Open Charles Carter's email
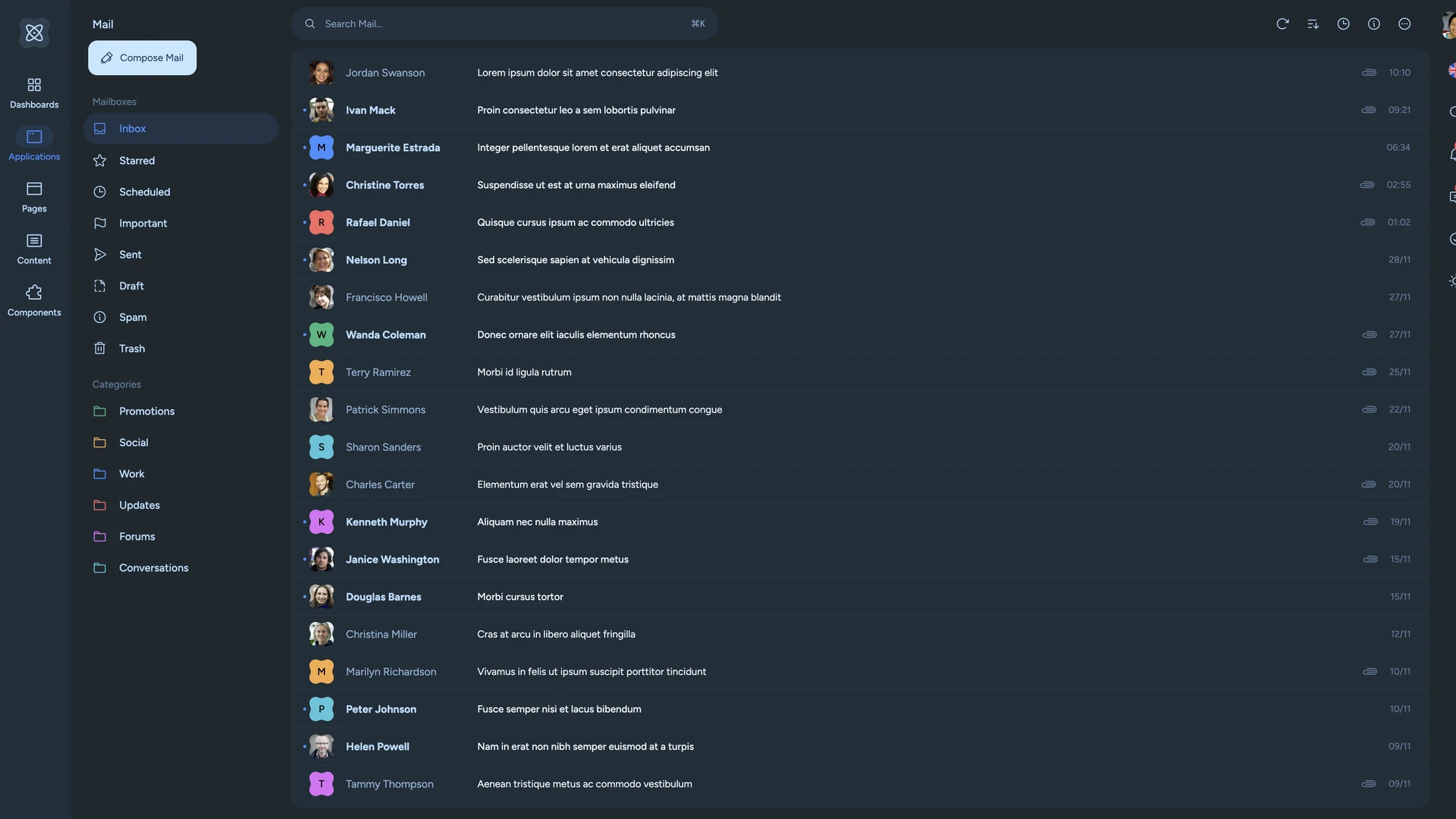Screen dimensions: 1456x819 [860, 485]
